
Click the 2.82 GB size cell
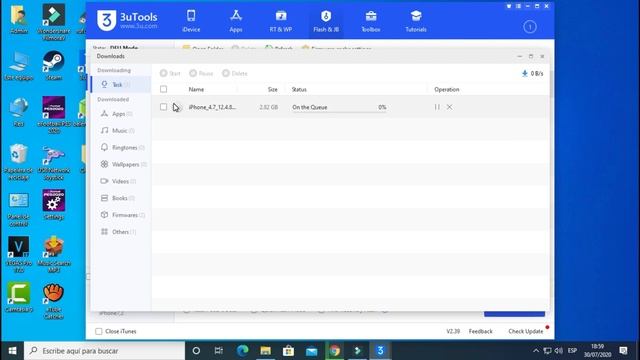click(x=269, y=107)
